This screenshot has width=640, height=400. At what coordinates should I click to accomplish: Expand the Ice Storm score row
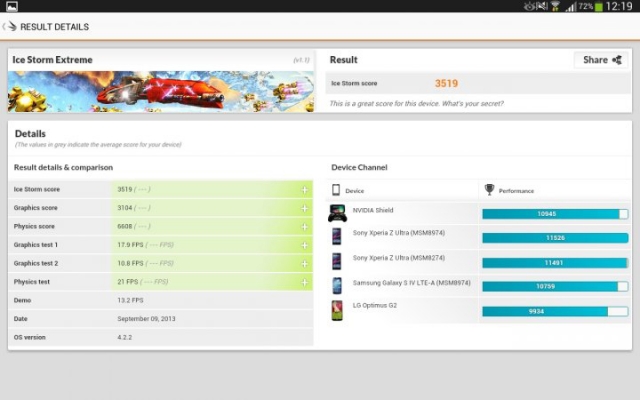pos(304,190)
